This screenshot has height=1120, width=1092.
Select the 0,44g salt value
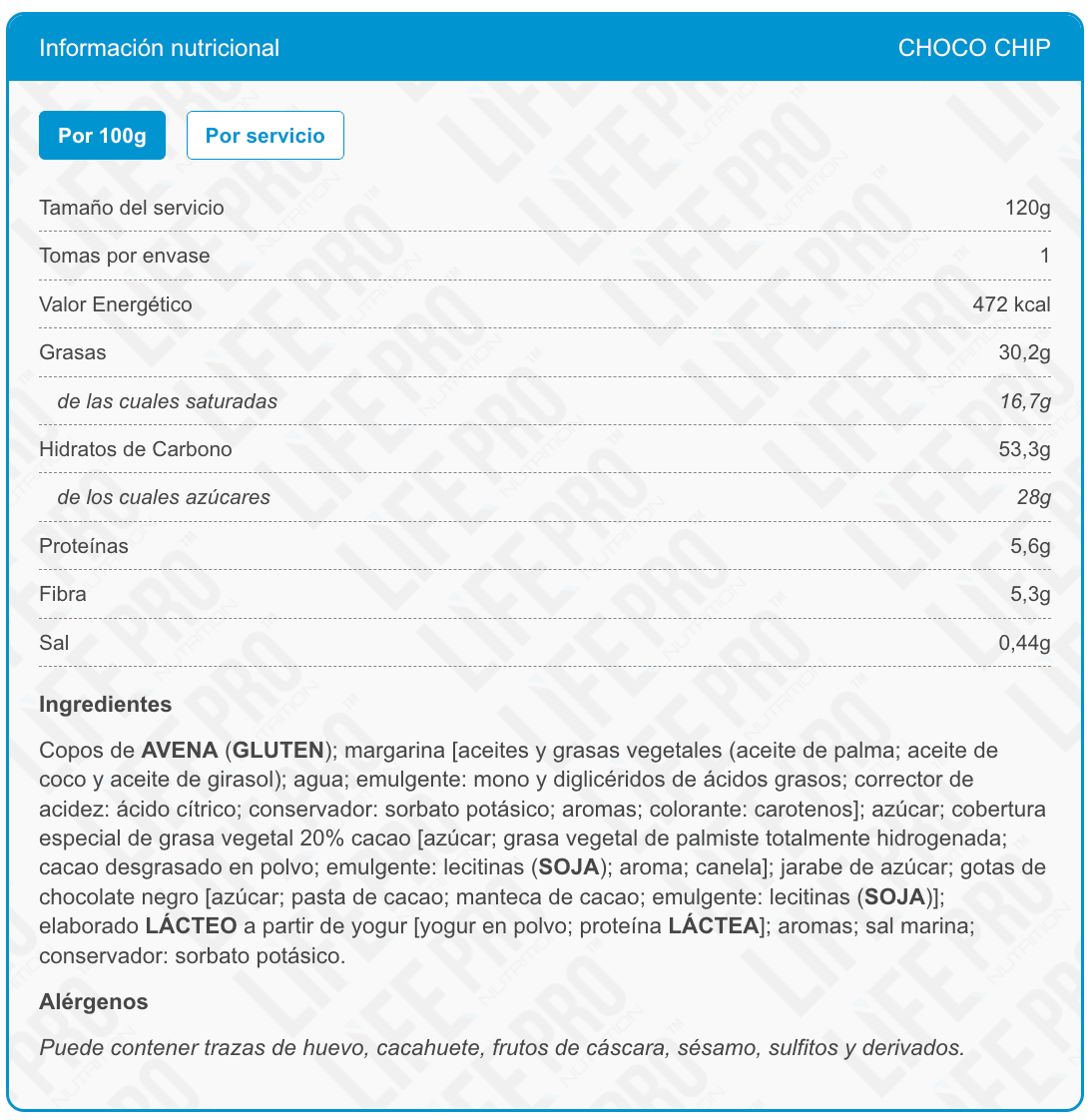tap(1024, 643)
